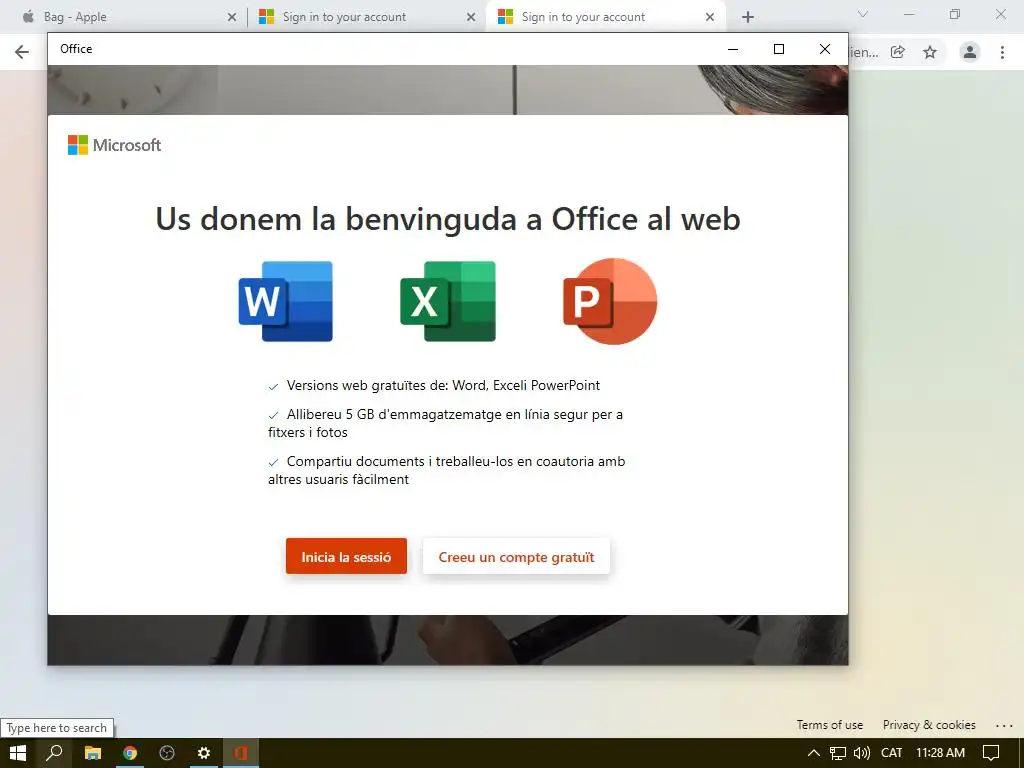Image resolution: width=1024 pixels, height=768 pixels.
Task: Open the more options ellipsis in the page footer
Action: pyautogui.click(x=1004, y=726)
